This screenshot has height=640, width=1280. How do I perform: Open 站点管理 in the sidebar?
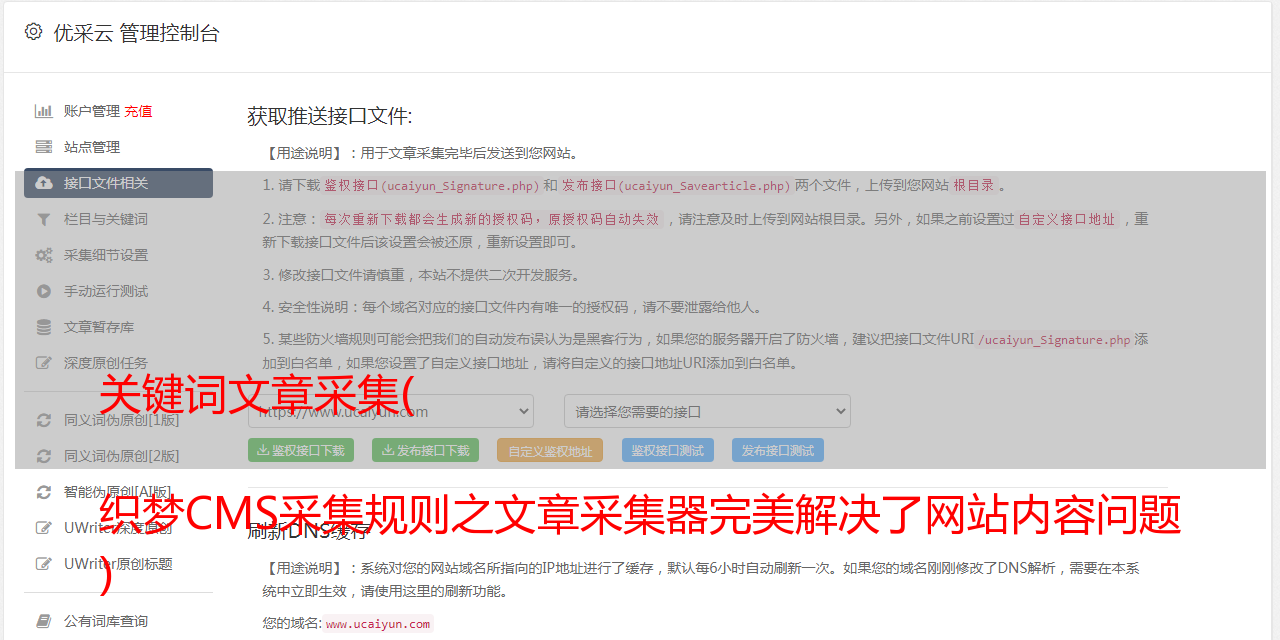[x=92, y=147]
